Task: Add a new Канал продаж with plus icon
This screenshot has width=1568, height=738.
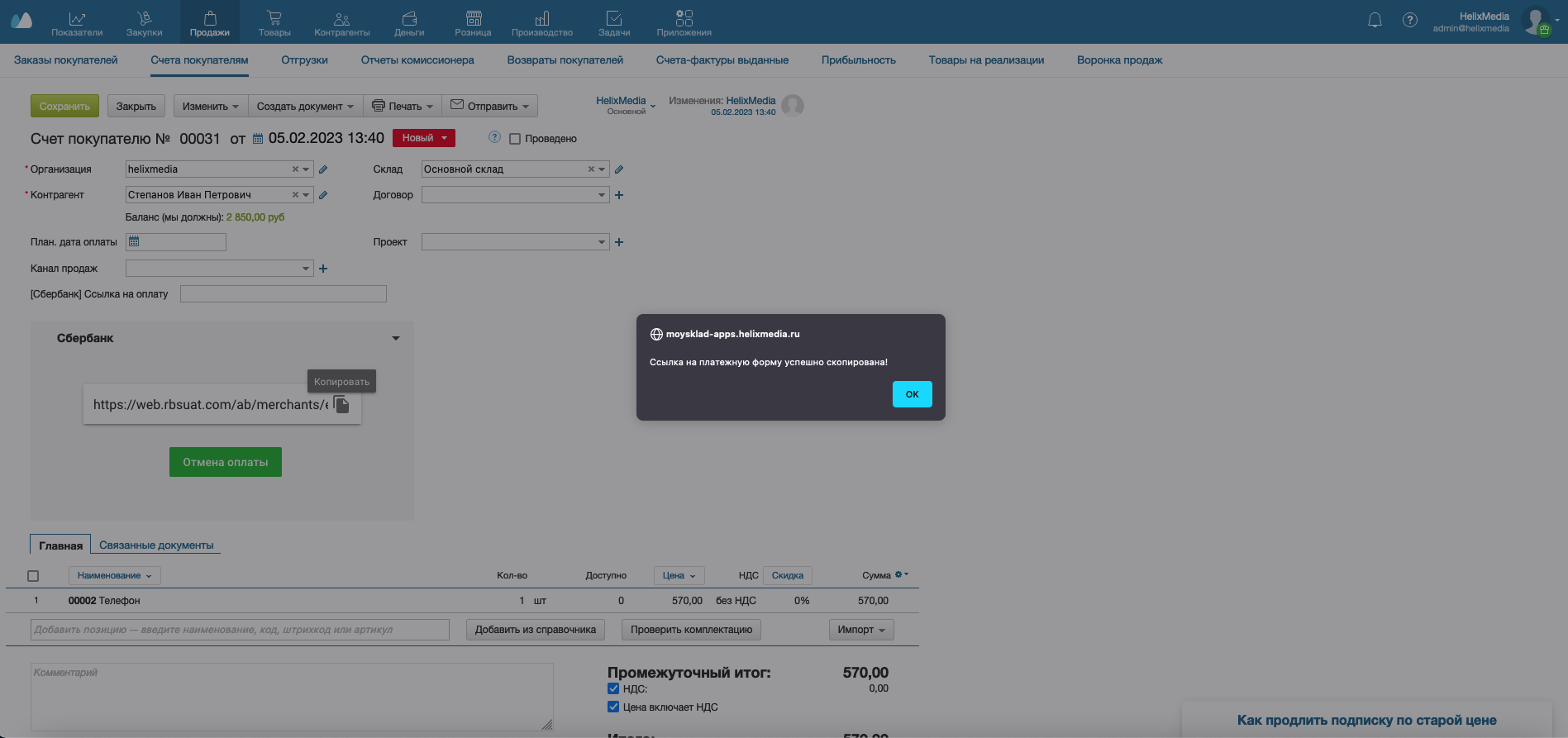Action: tap(323, 269)
